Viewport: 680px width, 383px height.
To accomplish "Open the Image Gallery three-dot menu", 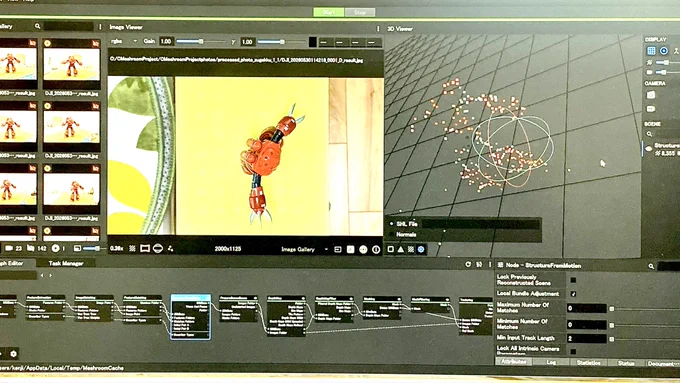I will pyautogui.click(x=100, y=27).
